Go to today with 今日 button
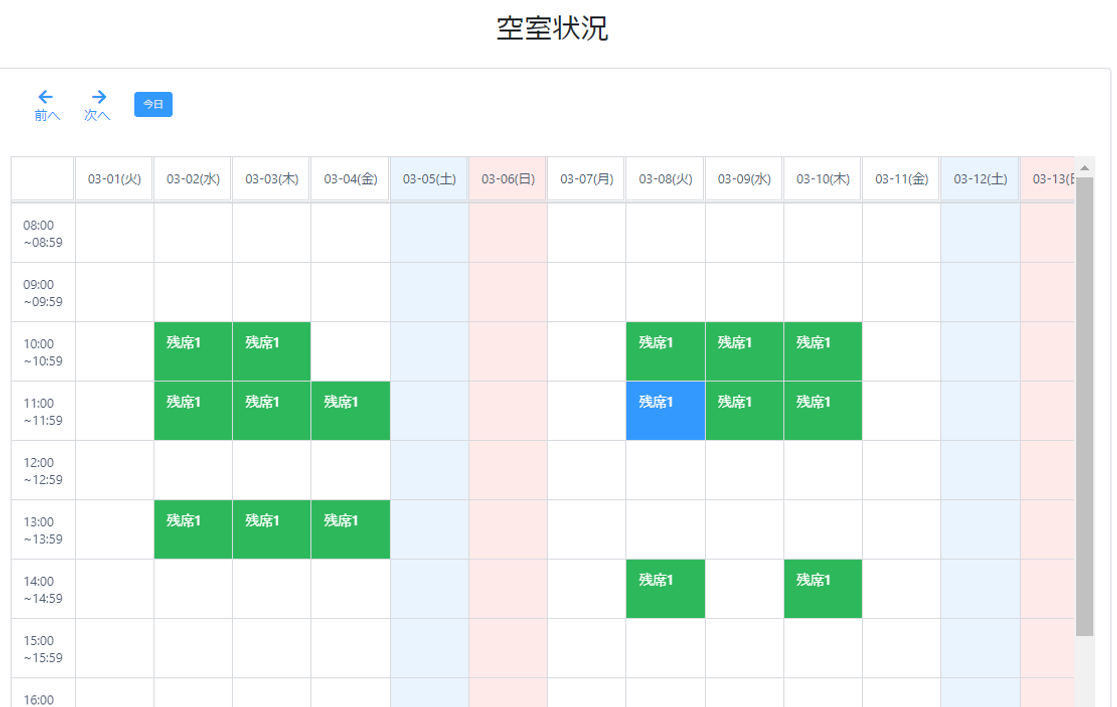Image resolution: width=1117 pixels, height=707 pixels. tap(153, 104)
